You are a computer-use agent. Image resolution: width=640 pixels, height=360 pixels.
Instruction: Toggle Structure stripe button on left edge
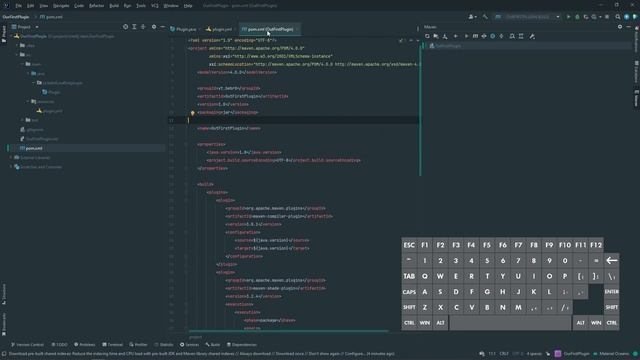pyautogui.click(x=4, y=294)
